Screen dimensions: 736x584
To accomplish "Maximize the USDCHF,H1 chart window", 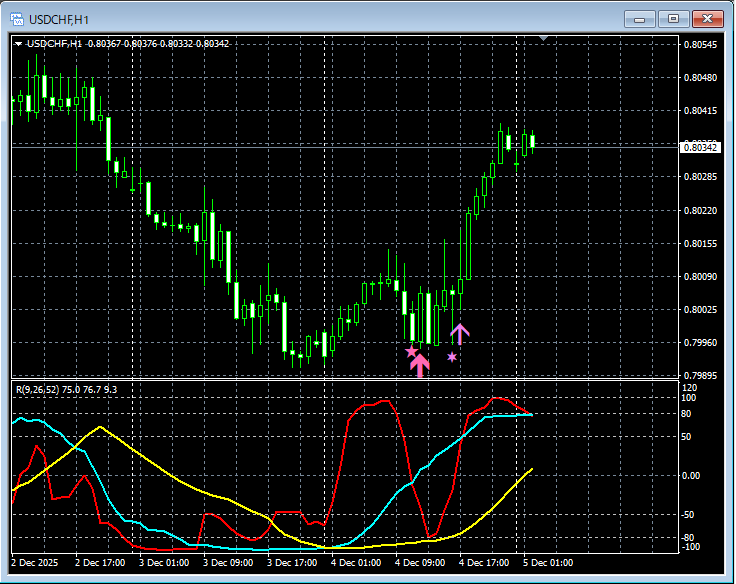I will click(x=673, y=19).
